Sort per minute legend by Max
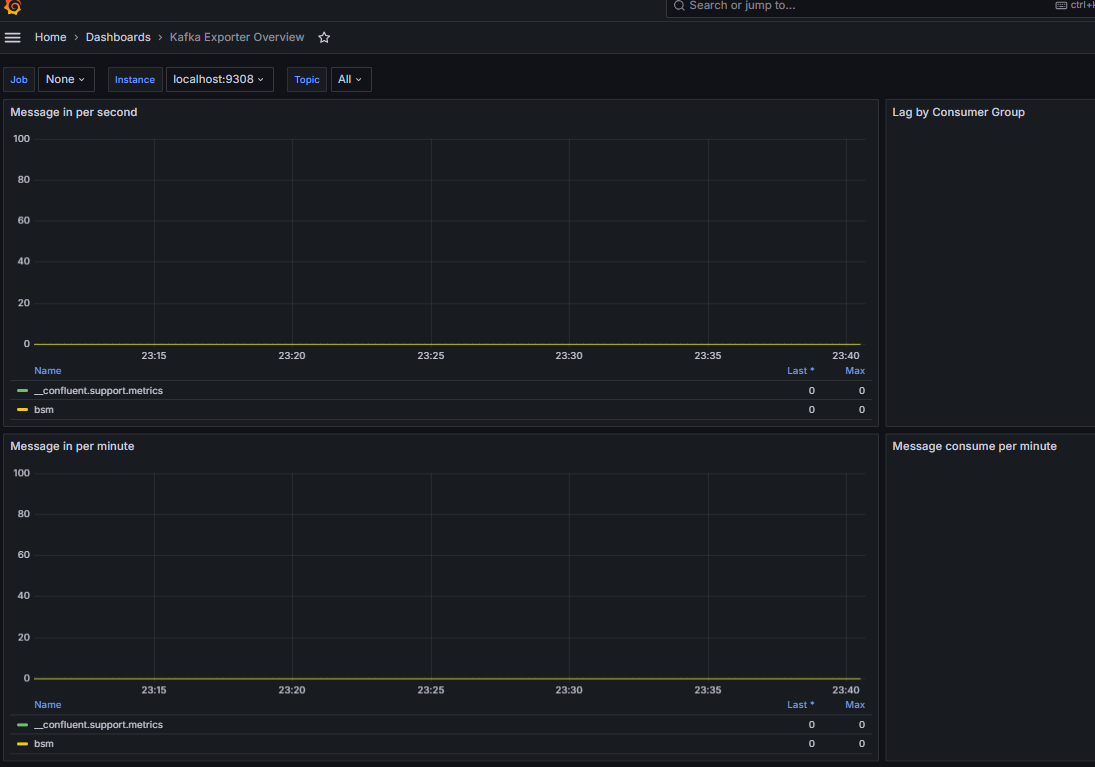 tap(855, 705)
